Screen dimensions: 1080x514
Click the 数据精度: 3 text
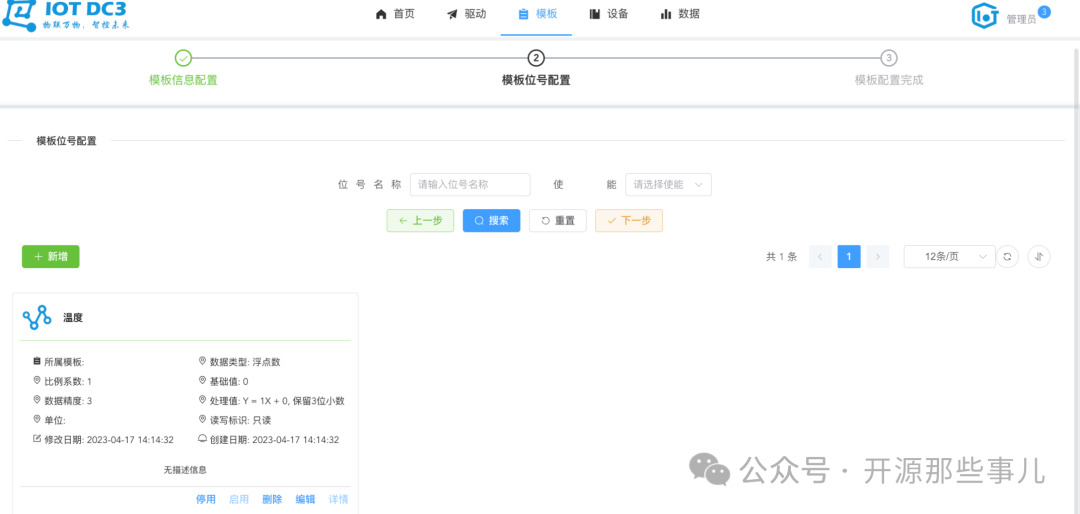coord(68,400)
